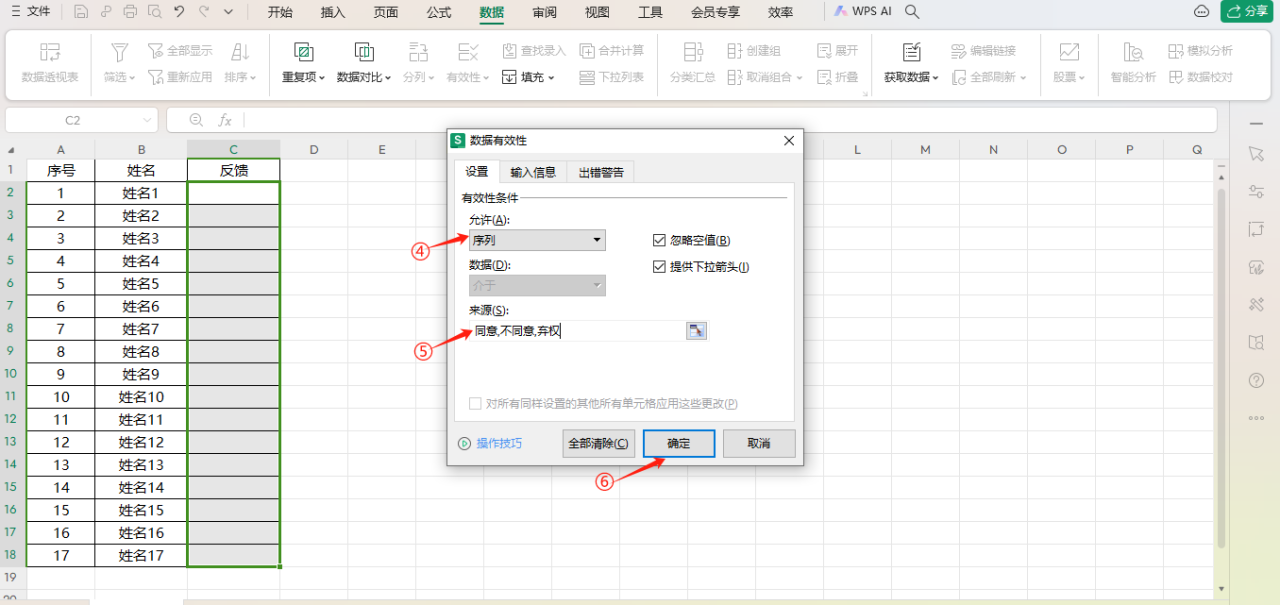Redo the last undone action

[x=204, y=12]
